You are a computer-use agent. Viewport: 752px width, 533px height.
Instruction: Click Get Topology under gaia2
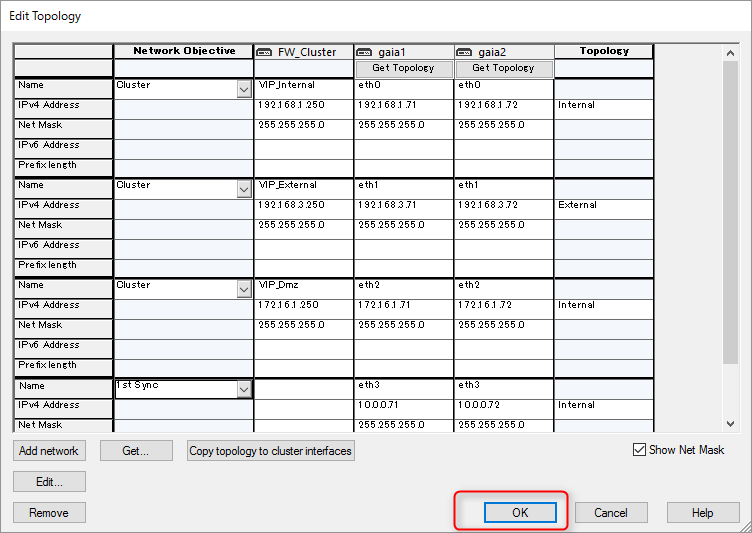(504, 68)
